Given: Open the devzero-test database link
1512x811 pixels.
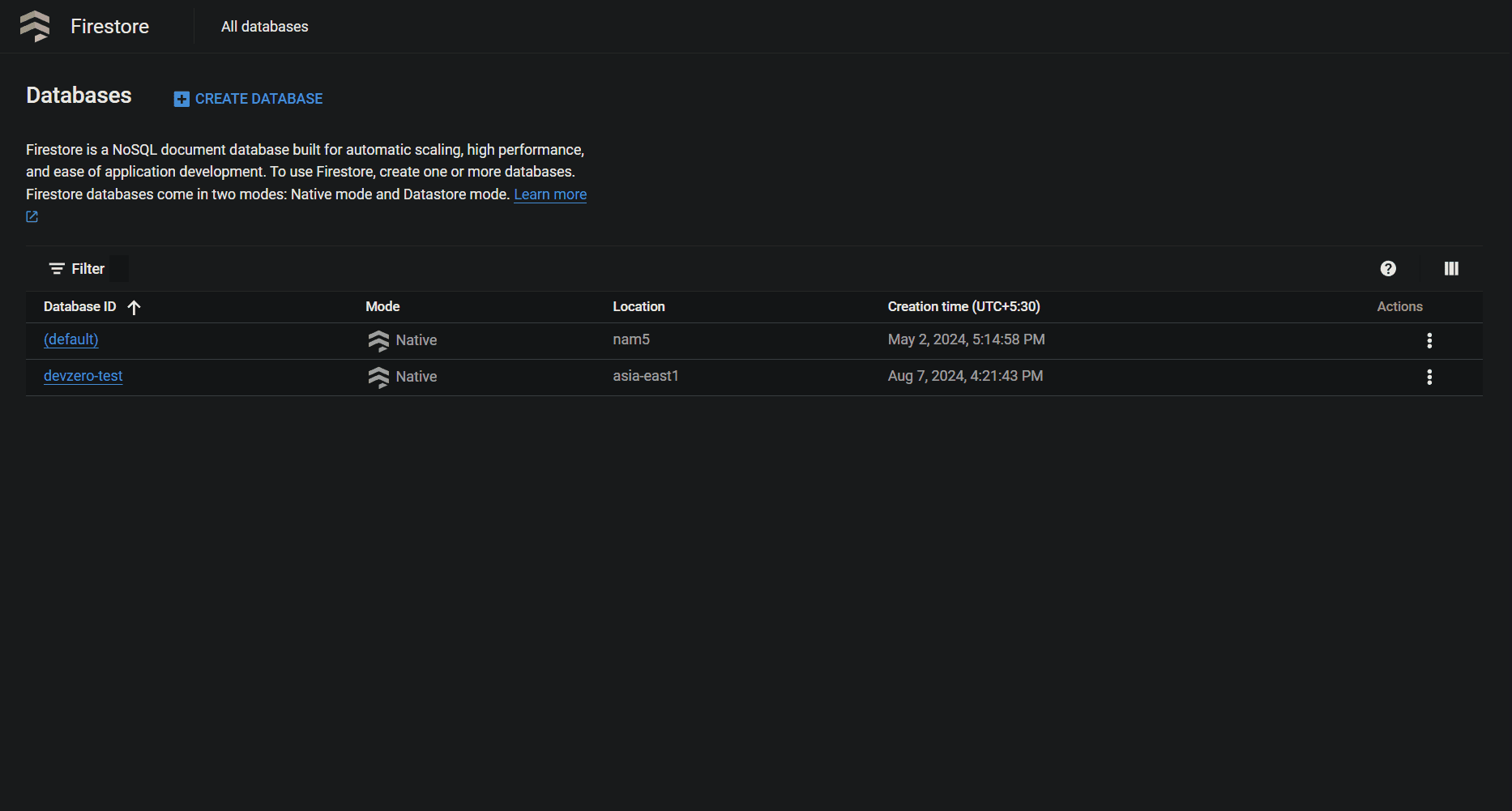Looking at the screenshot, I should point(83,376).
